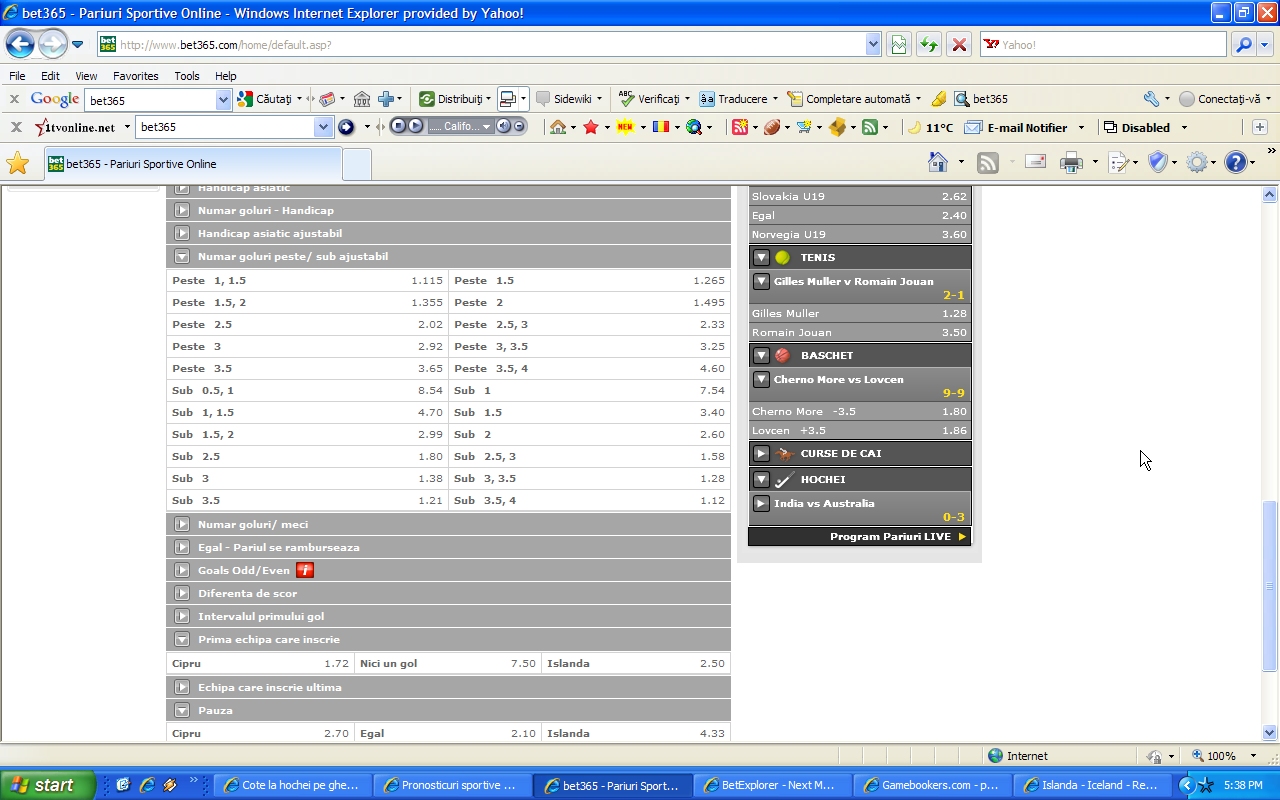The width and height of the screenshot is (1280, 800).
Task: Open the File menu
Action: click(17, 75)
